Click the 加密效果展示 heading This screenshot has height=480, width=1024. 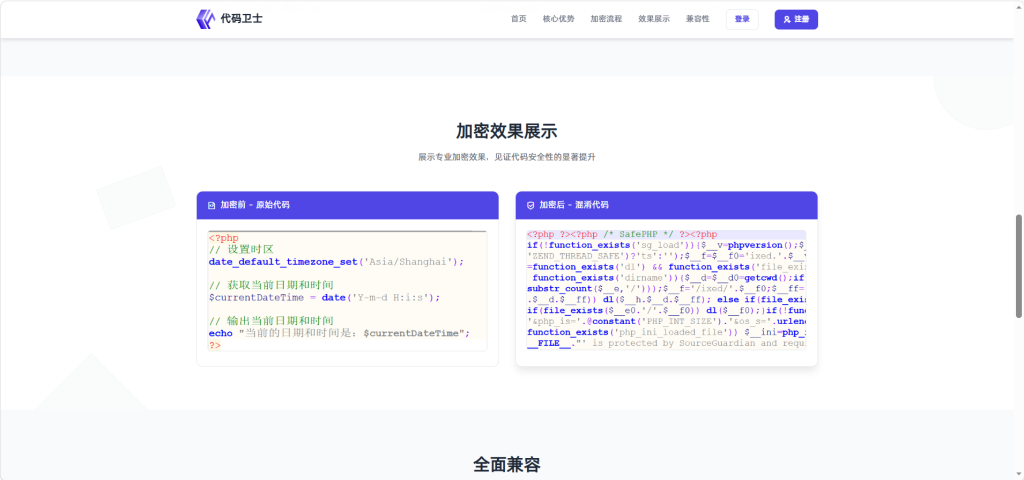pyautogui.click(x=507, y=131)
